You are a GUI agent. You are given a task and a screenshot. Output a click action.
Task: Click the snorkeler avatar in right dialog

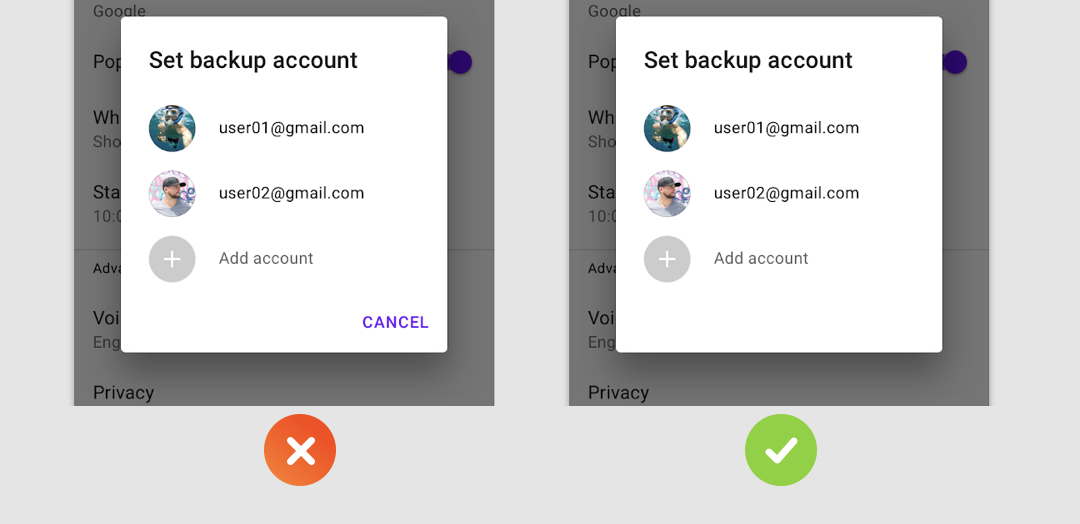point(667,128)
